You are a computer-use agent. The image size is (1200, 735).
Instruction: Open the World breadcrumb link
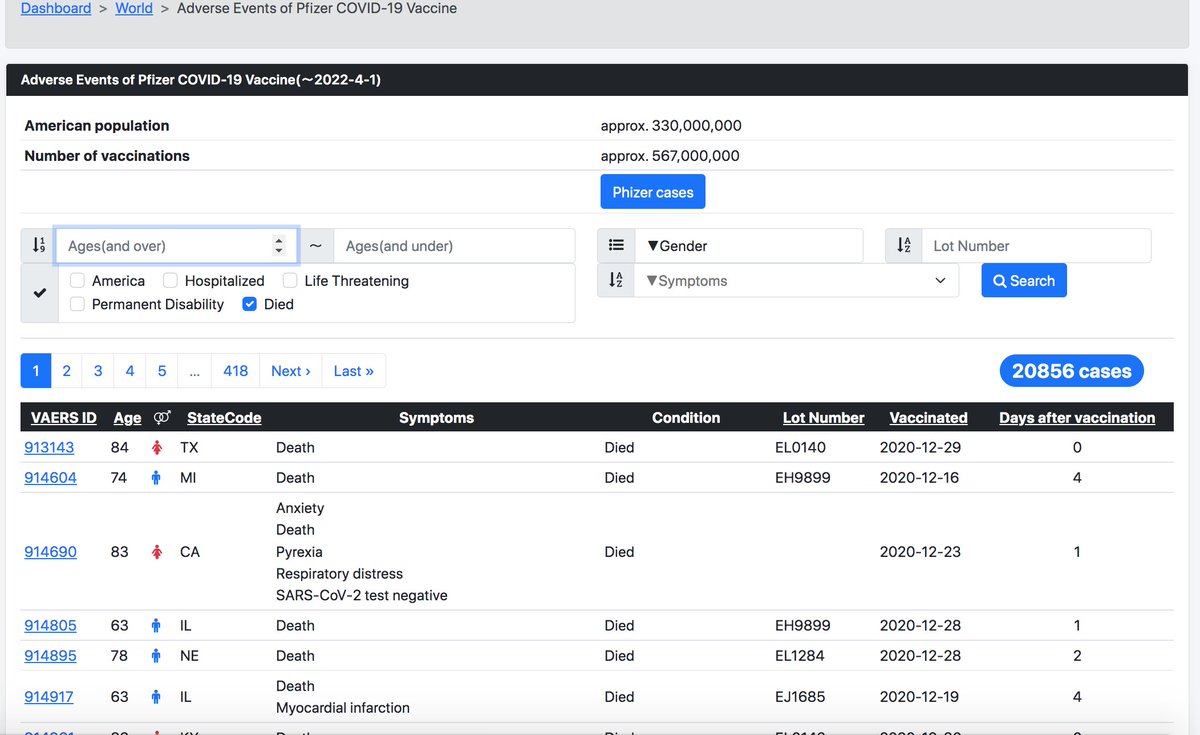(x=134, y=8)
